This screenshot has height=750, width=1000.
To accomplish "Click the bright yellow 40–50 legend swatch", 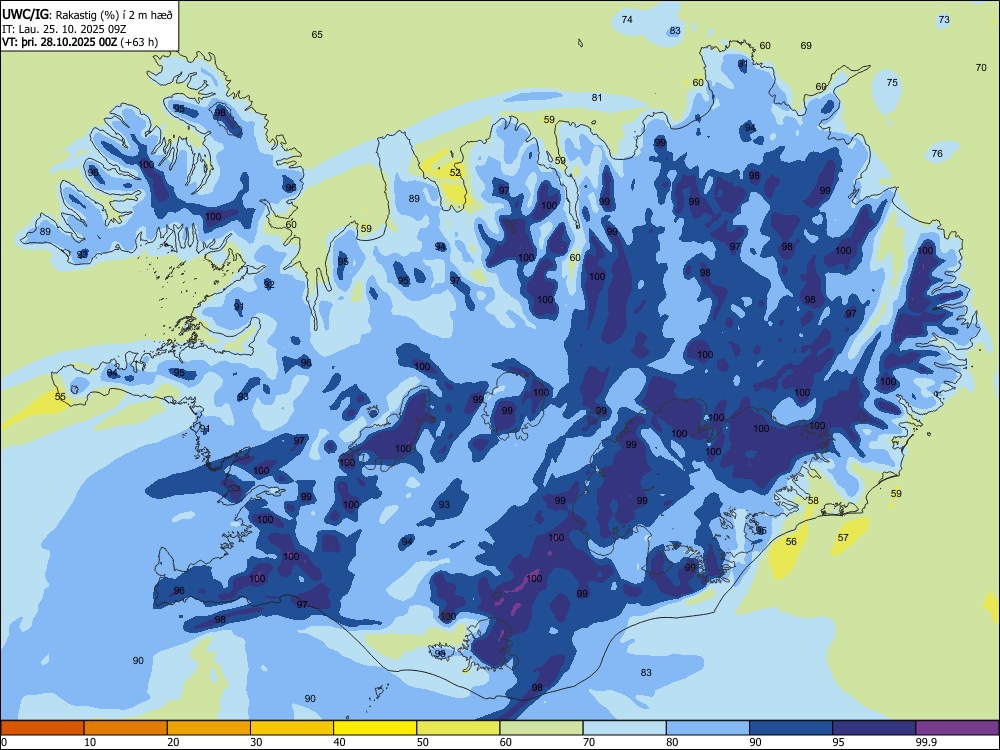I will [x=375, y=728].
